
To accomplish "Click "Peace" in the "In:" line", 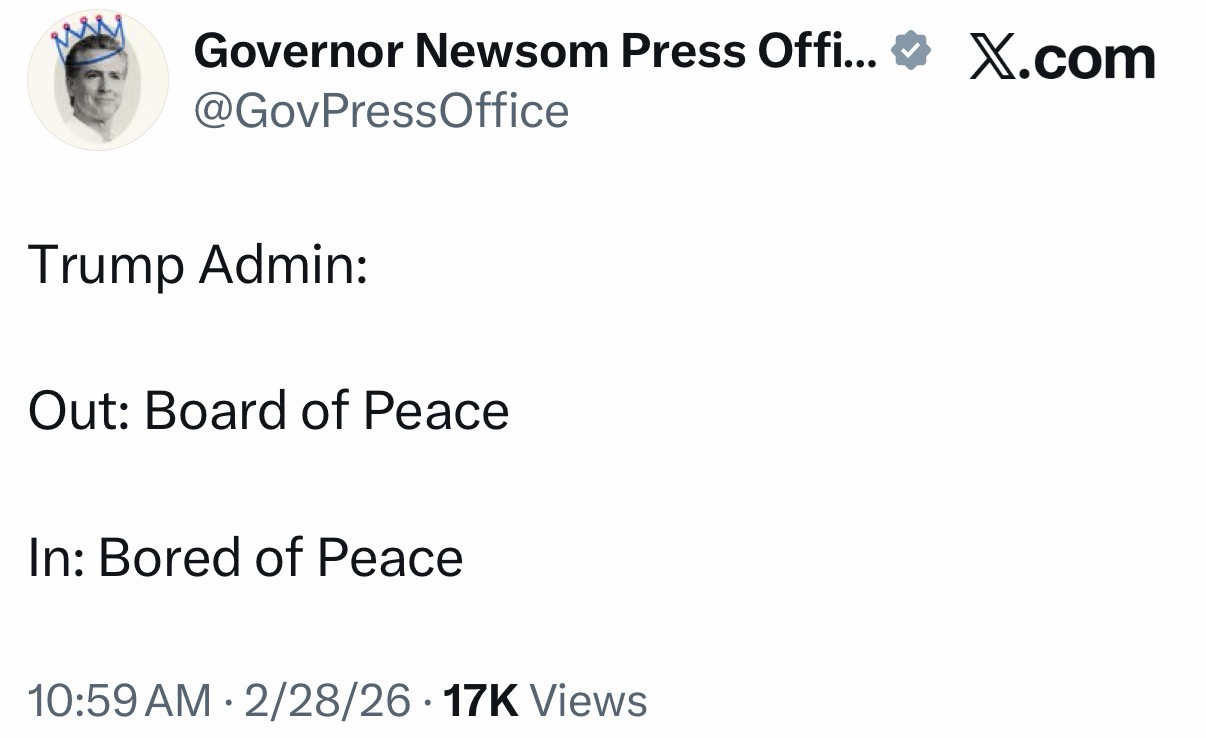I will 390,557.
